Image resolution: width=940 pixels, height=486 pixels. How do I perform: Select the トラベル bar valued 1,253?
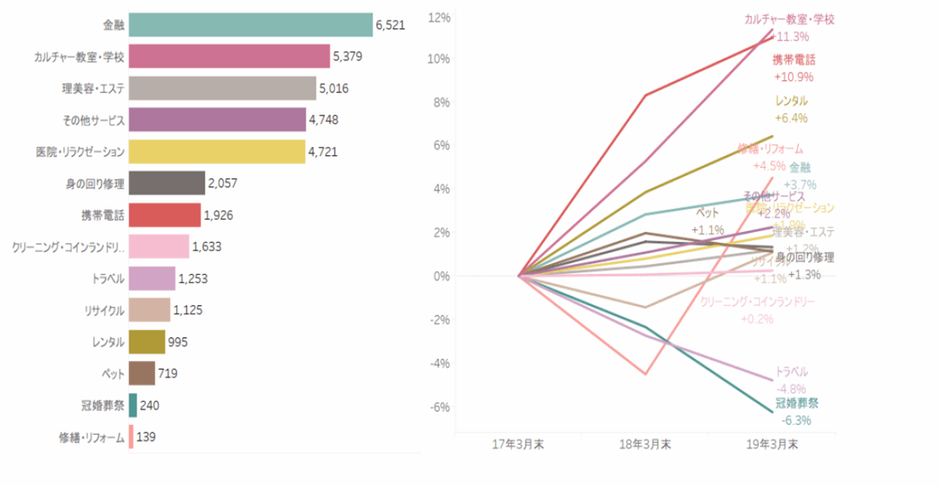pyautogui.click(x=152, y=279)
